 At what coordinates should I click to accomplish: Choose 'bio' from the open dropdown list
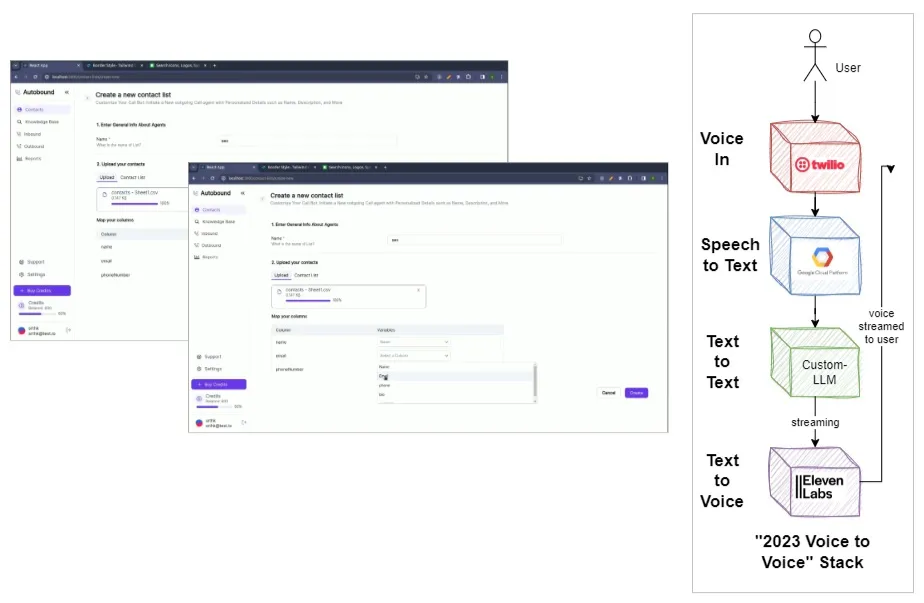coord(456,394)
